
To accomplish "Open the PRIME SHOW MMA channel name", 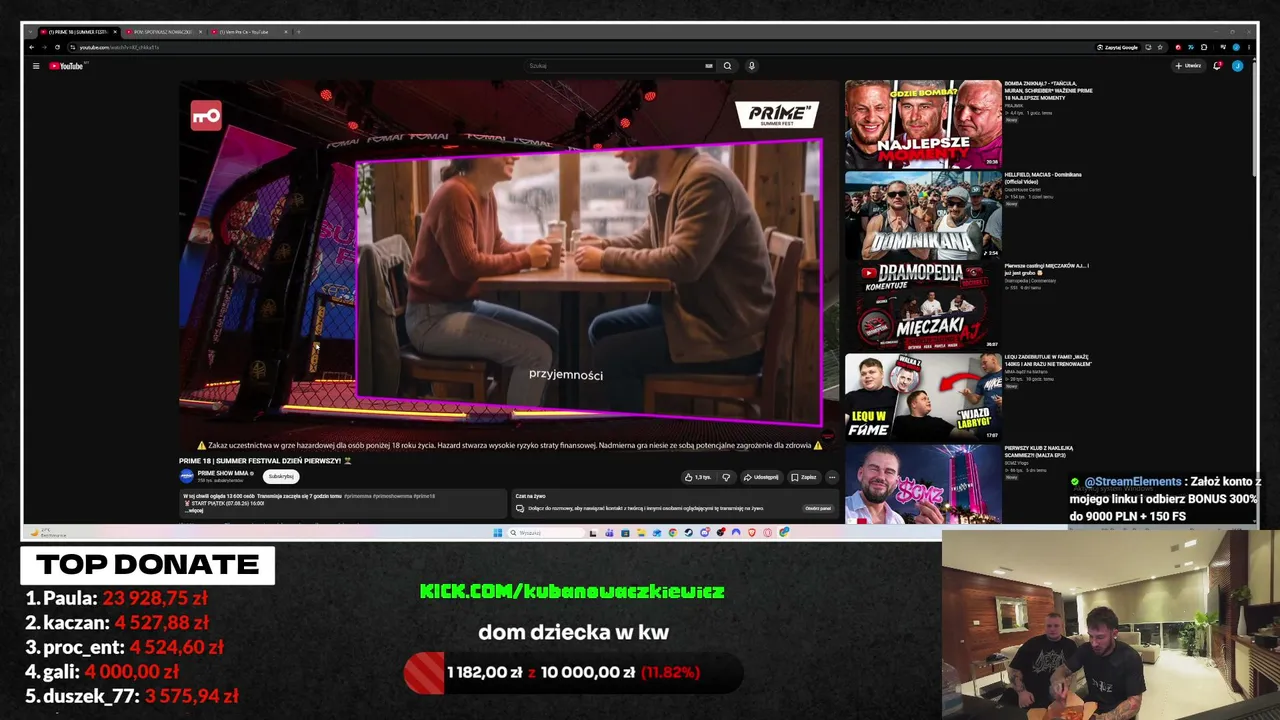I will pyautogui.click(x=222, y=473).
